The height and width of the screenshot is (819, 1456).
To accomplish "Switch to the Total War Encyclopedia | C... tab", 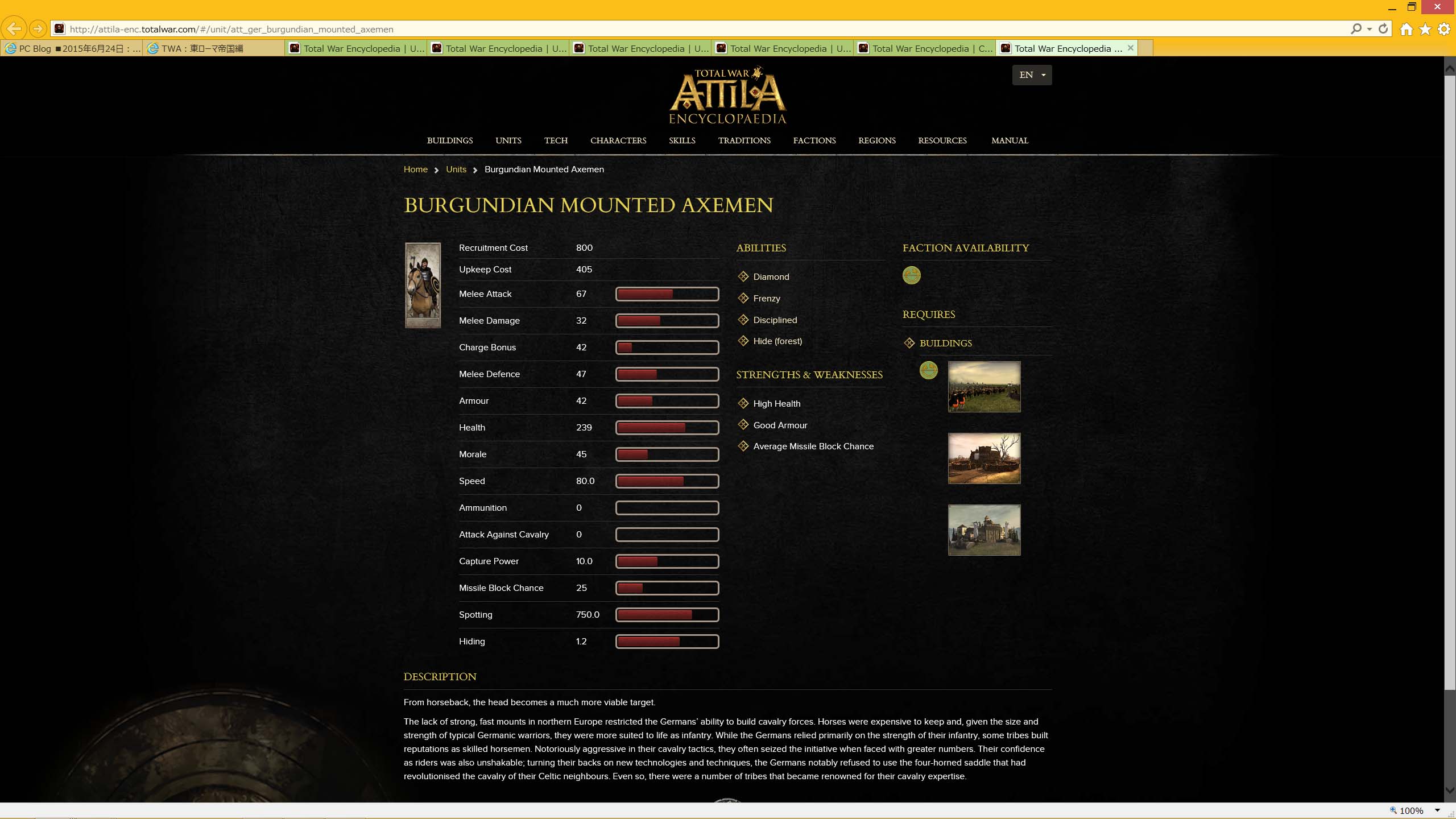I will point(925,48).
